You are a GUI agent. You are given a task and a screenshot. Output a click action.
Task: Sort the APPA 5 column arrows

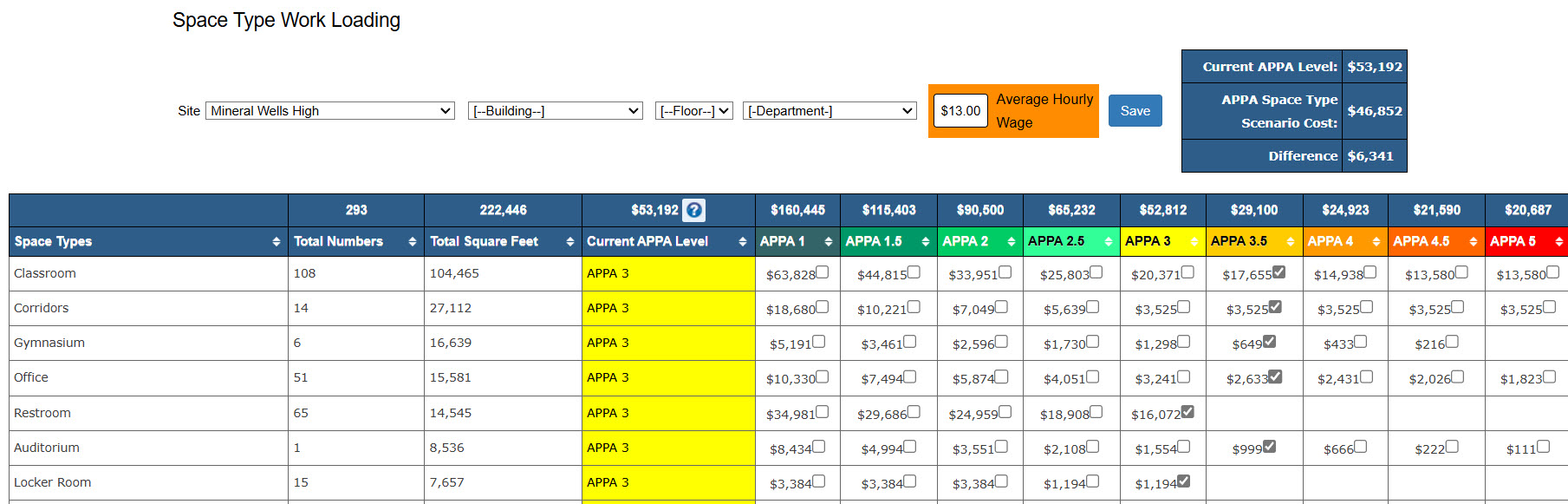(x=1559, y=242)
